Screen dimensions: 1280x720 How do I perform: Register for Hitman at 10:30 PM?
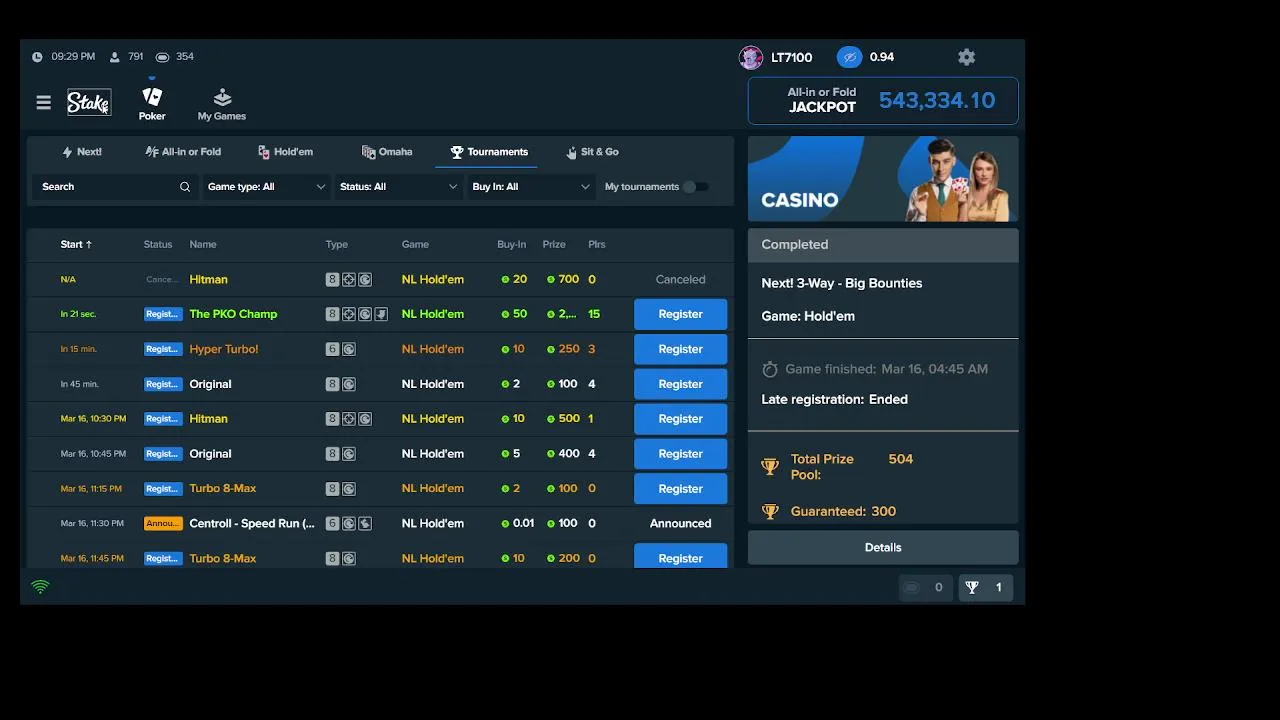pyautogui.click(x=680, y=419)
